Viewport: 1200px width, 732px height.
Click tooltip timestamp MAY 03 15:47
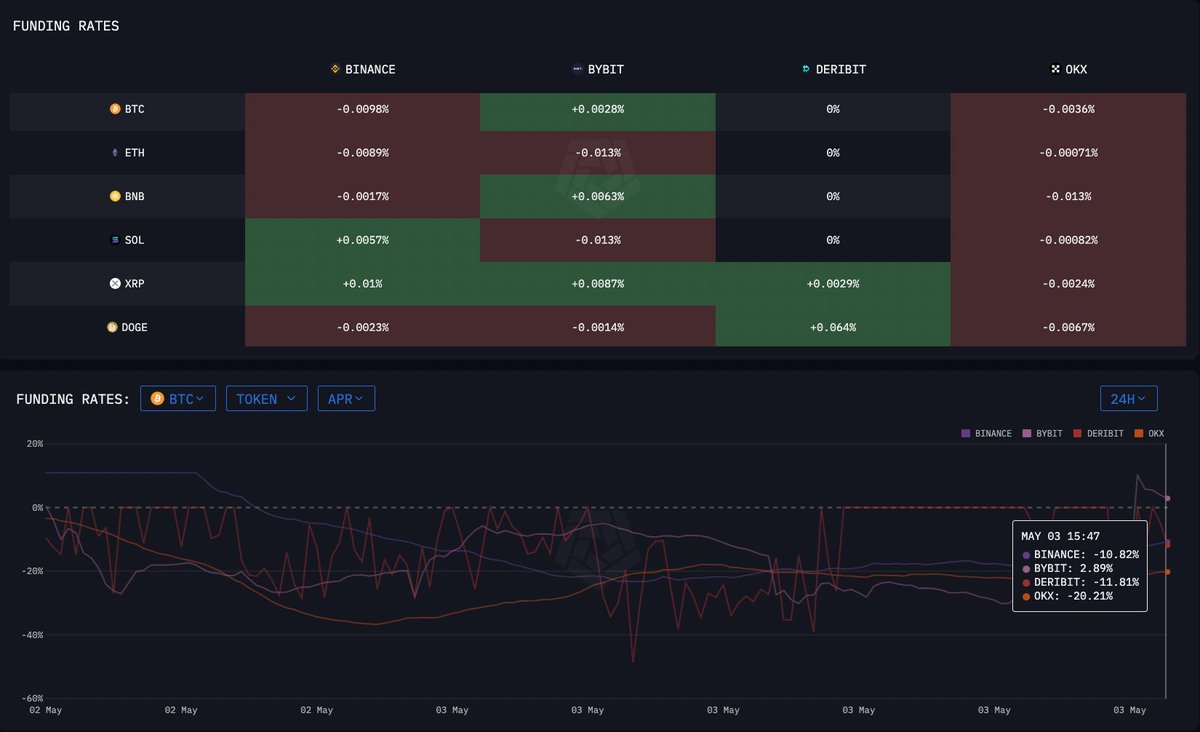[x=1060, y=537]
